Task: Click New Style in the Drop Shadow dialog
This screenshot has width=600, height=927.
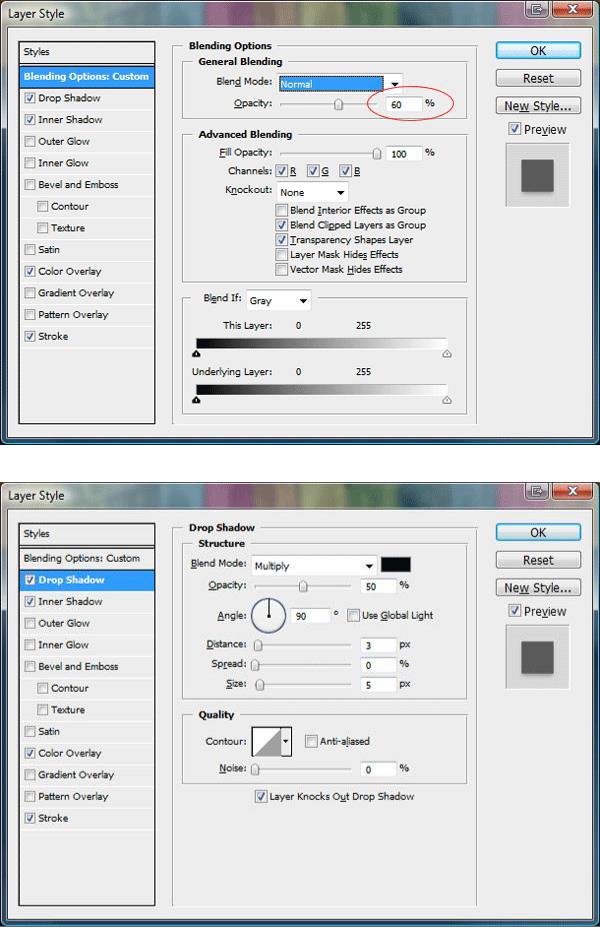Action: [538, 588]
